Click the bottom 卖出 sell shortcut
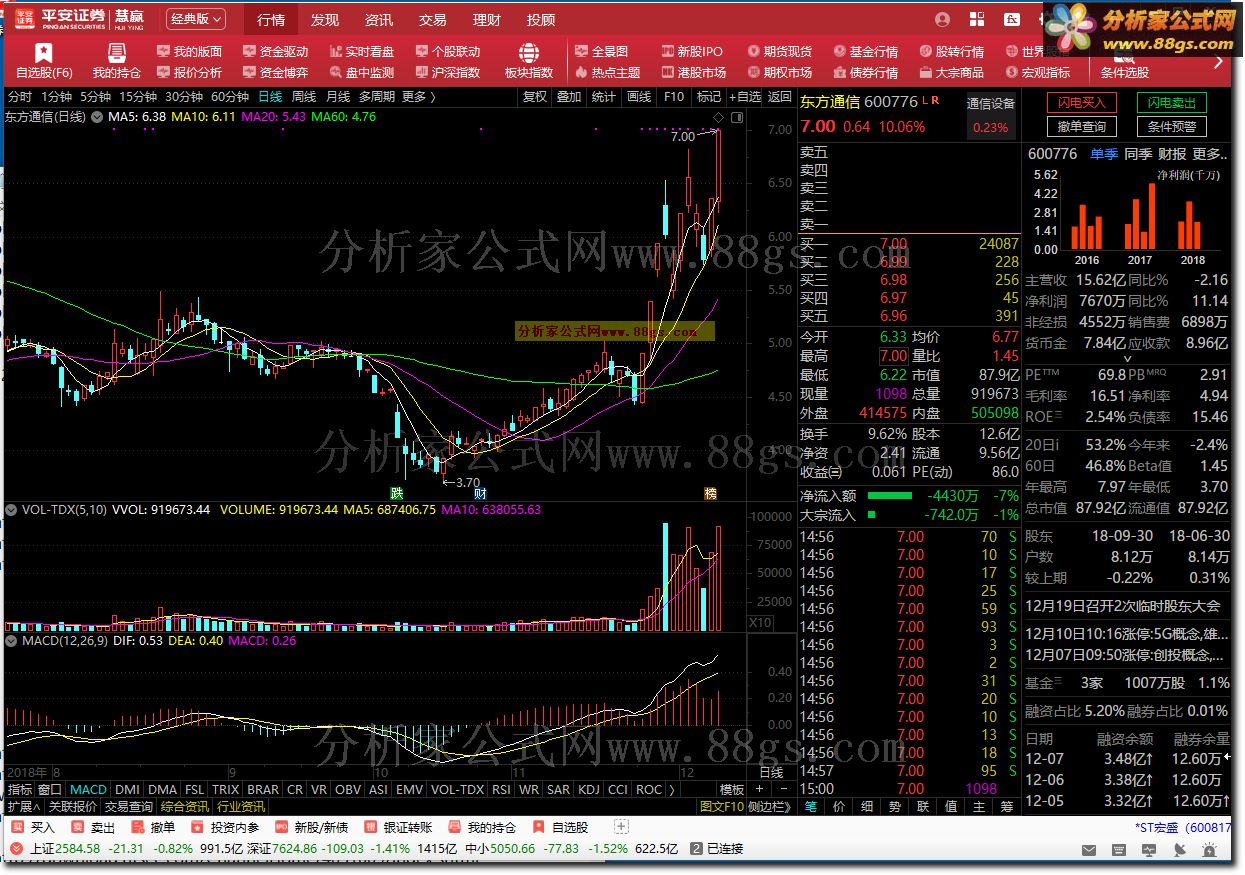The height and width of the screenshot is (875, 1245). click(94, 827)
